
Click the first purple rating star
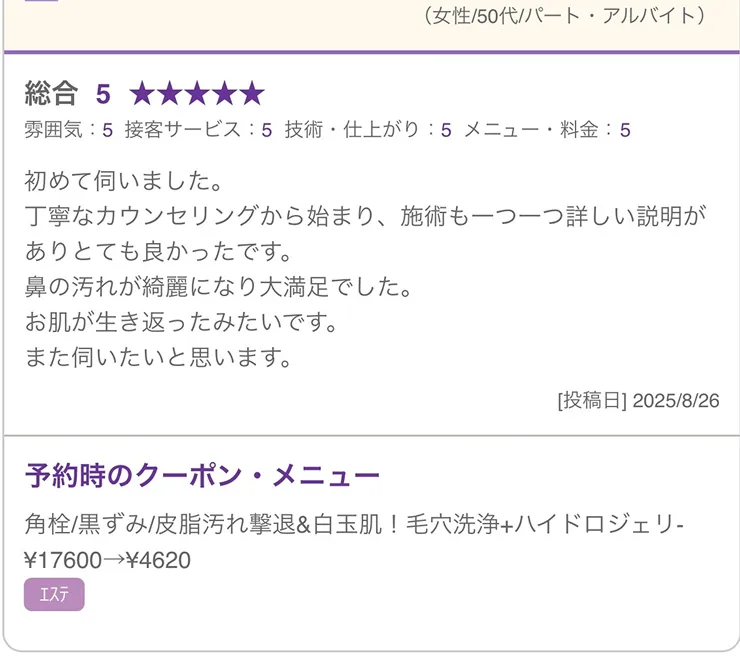coord(143,94)
